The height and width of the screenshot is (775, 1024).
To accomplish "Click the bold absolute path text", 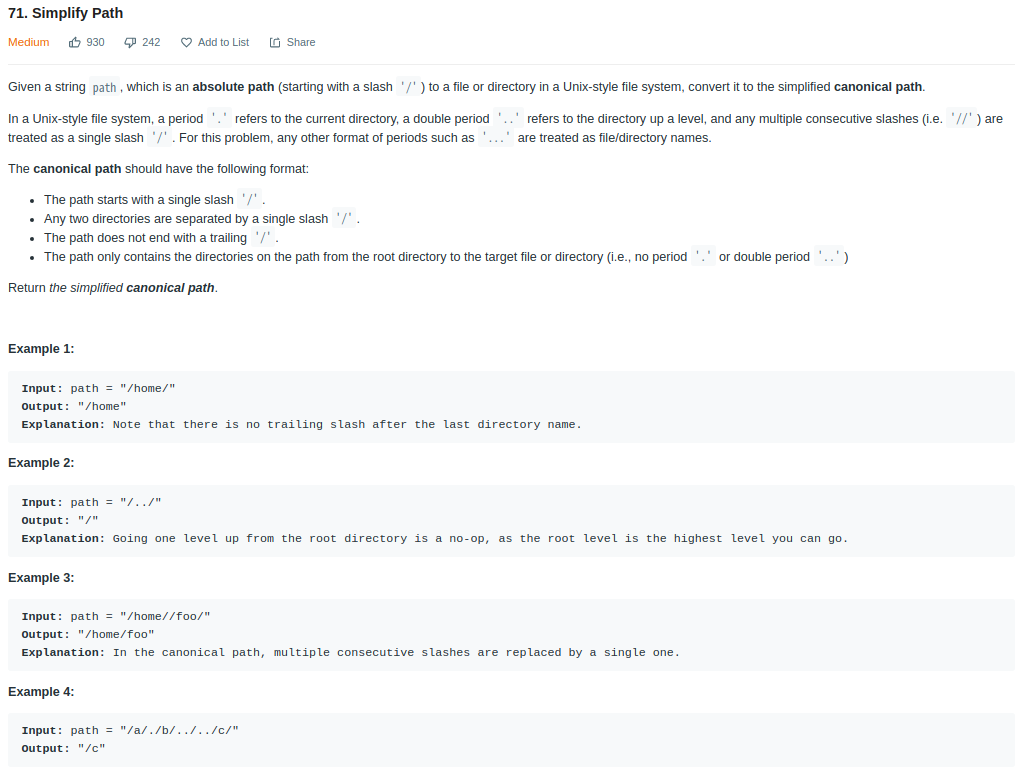I will 233,87.
